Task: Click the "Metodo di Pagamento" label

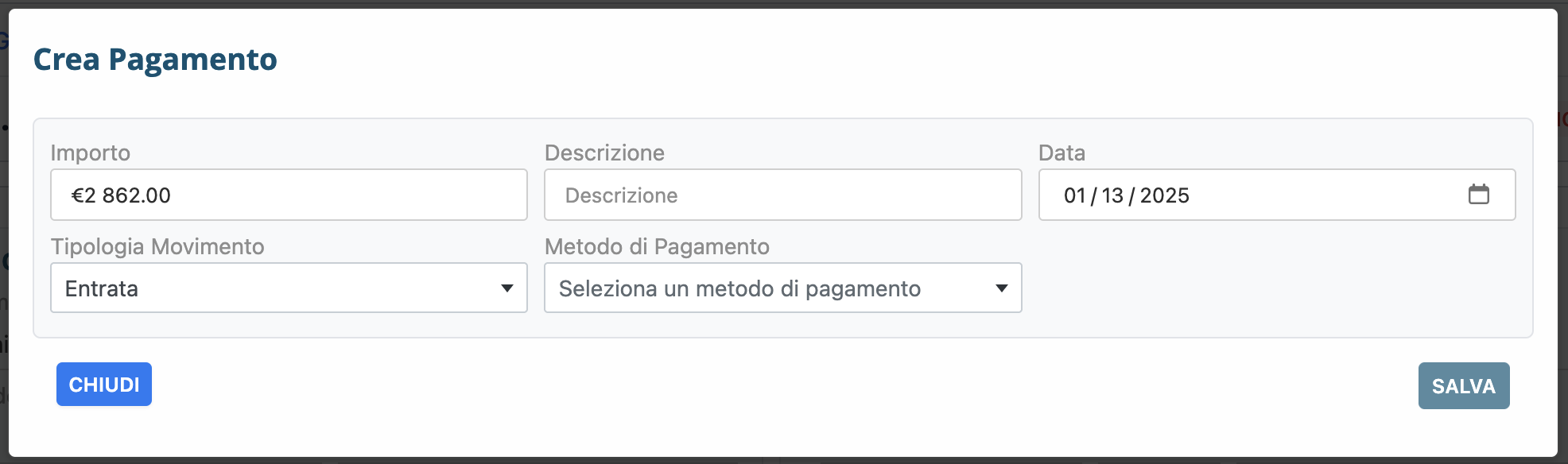Action: (x=657, y=246)
